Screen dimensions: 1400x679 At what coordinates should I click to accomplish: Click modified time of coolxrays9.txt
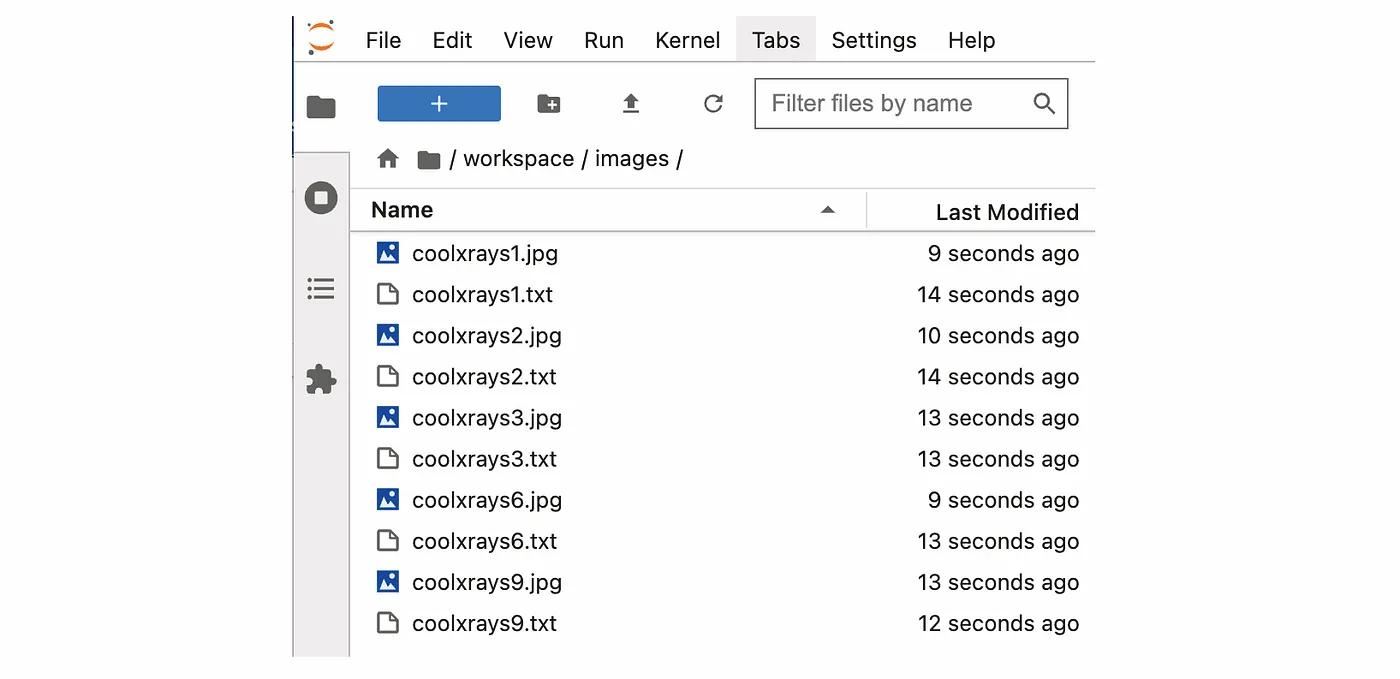point(998,624)
